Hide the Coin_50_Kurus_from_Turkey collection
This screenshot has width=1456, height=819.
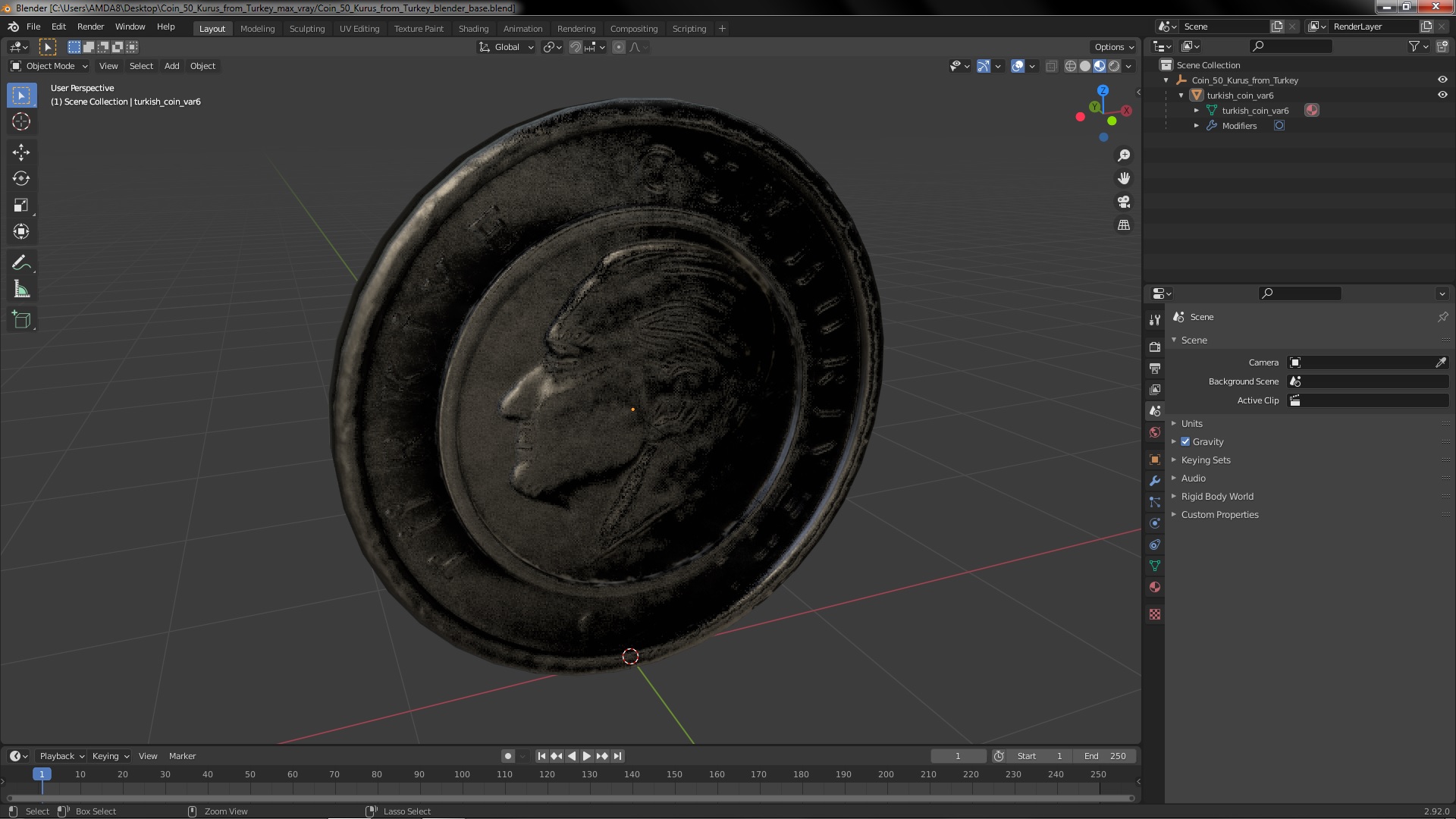[x=1442, y=80]
